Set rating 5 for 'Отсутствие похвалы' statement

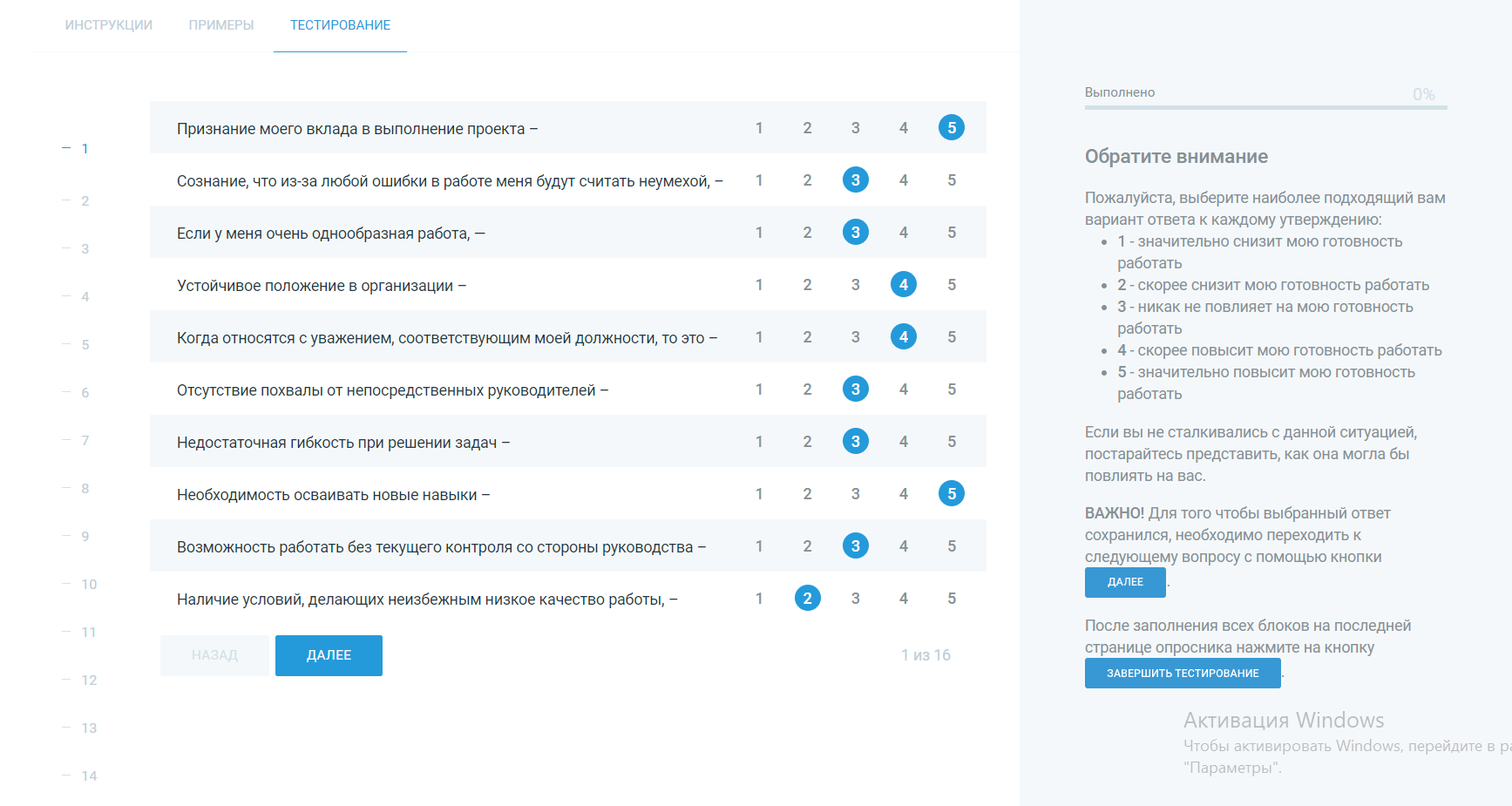pyautogui.click(x=952, y=389)
